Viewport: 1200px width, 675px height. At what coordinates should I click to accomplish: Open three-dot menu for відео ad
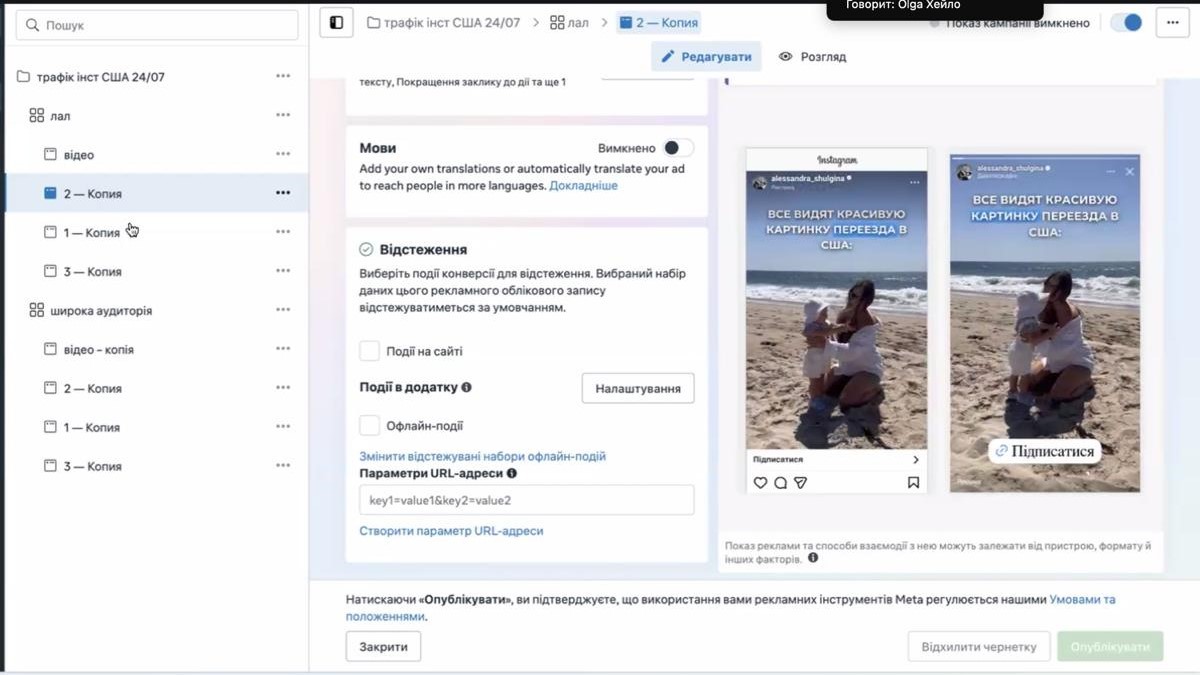point(283,155)
